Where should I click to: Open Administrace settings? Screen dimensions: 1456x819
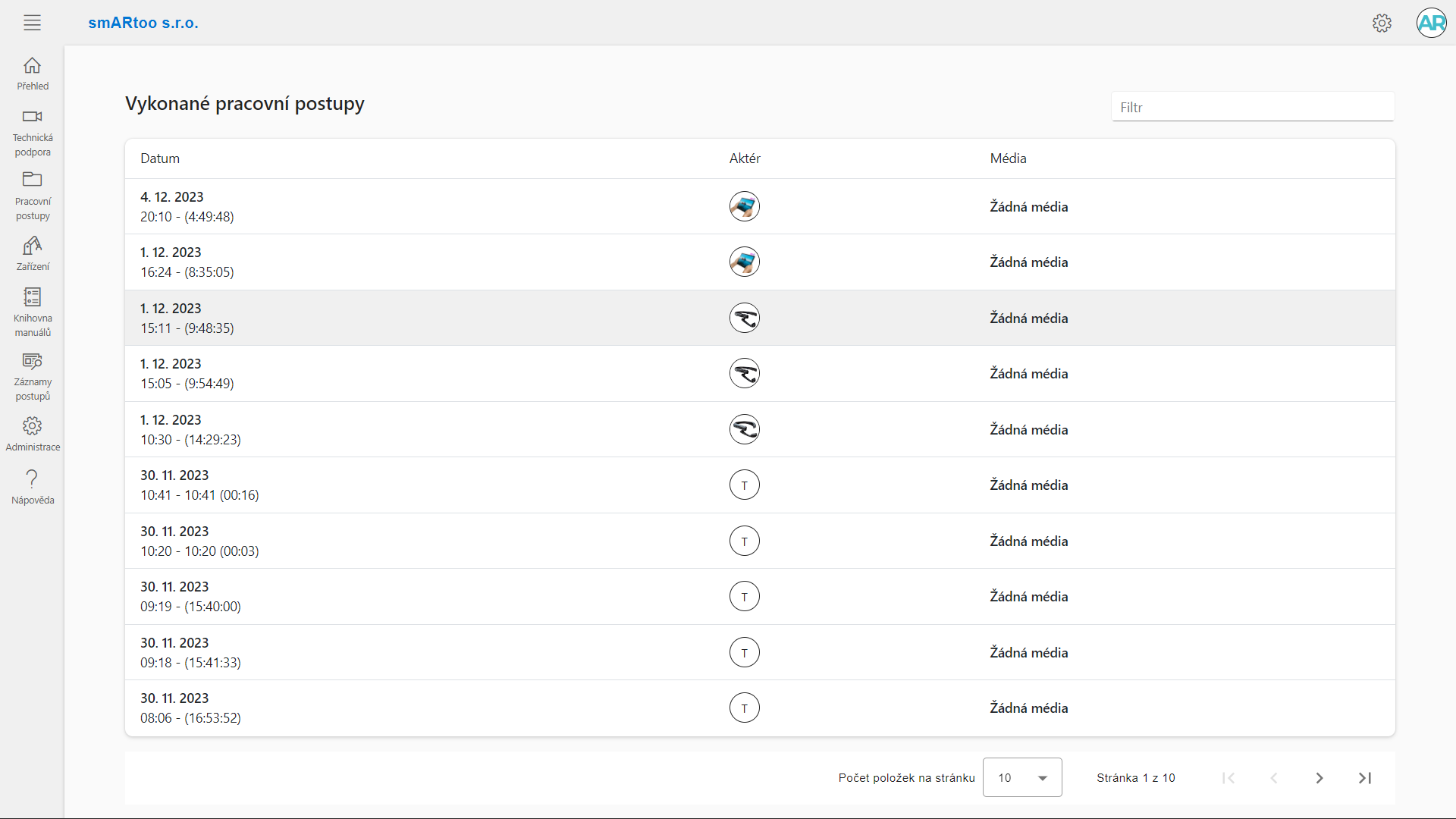click(x=33, y=435)
